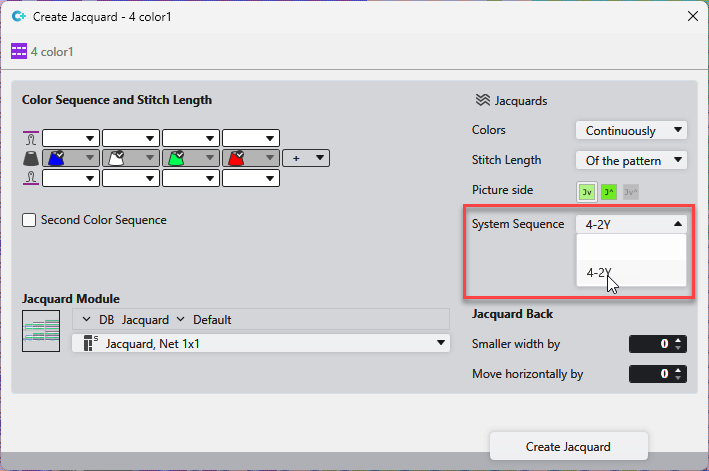Click the Jacquard module preview thumbnail

[x=42, y=331]
